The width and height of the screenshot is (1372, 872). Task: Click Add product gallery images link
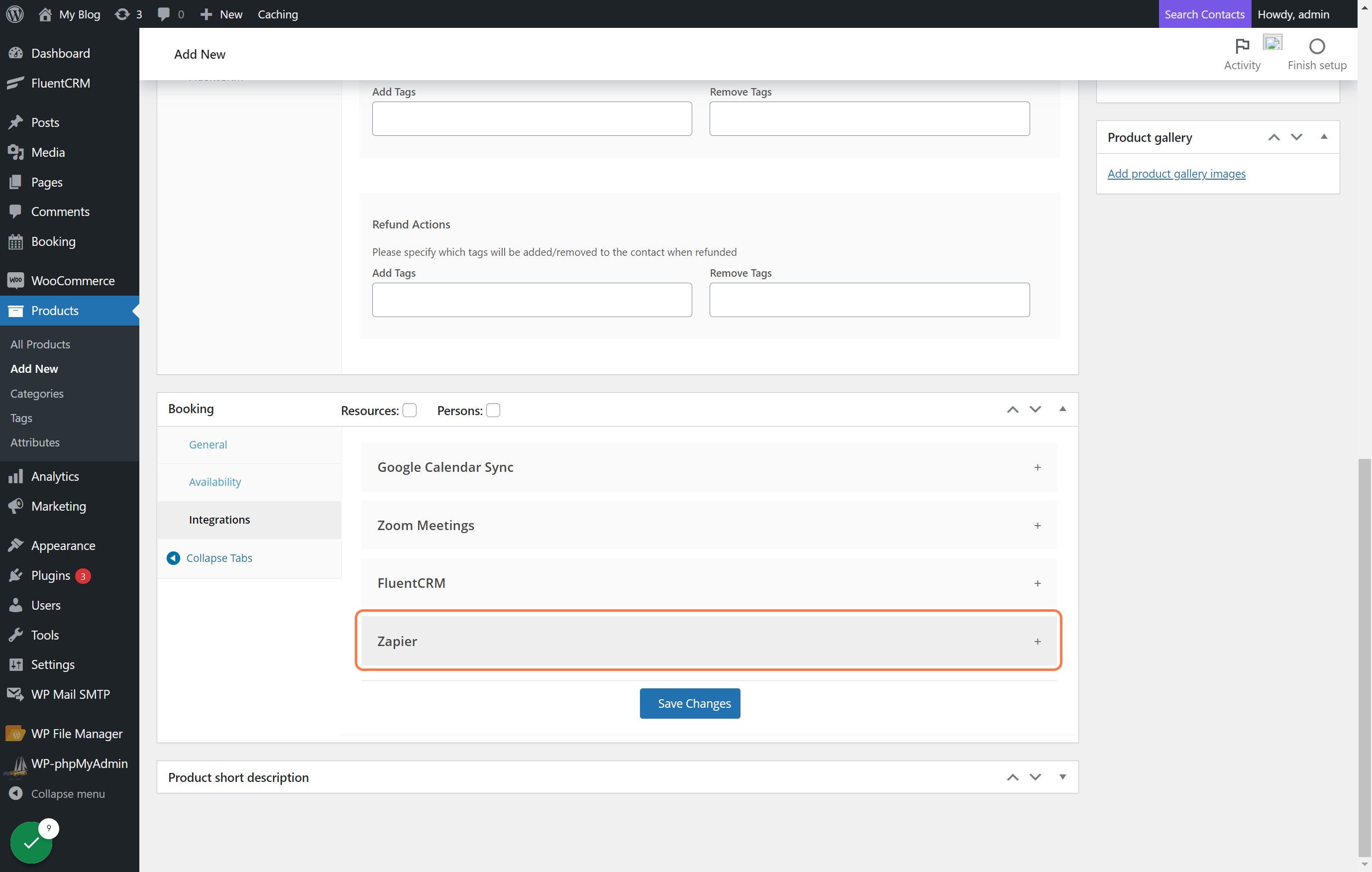click(x=1176, y=173)
